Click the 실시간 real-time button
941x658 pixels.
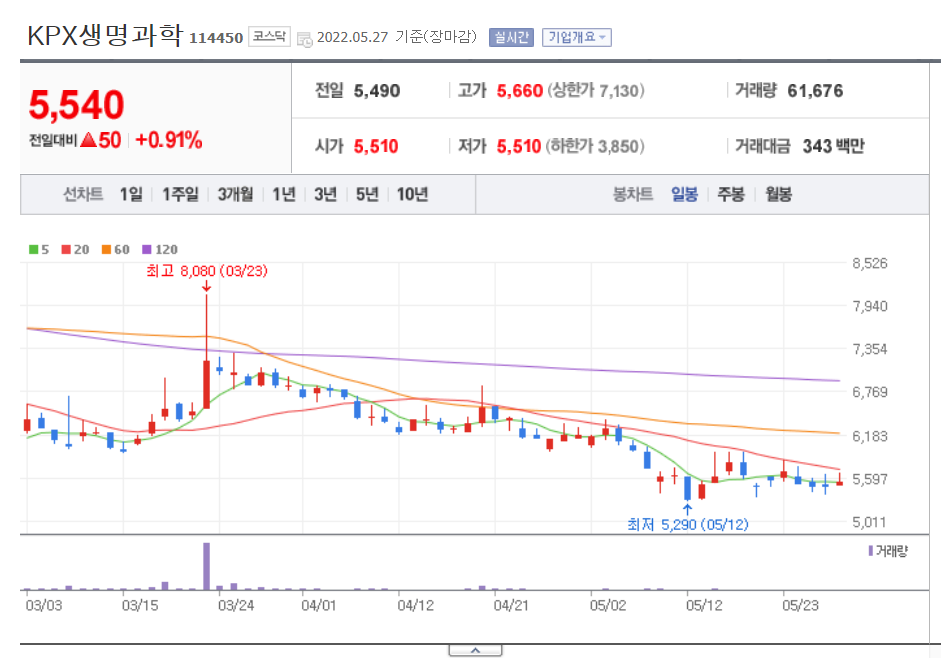pyautogui.click(x=511, y=37)
